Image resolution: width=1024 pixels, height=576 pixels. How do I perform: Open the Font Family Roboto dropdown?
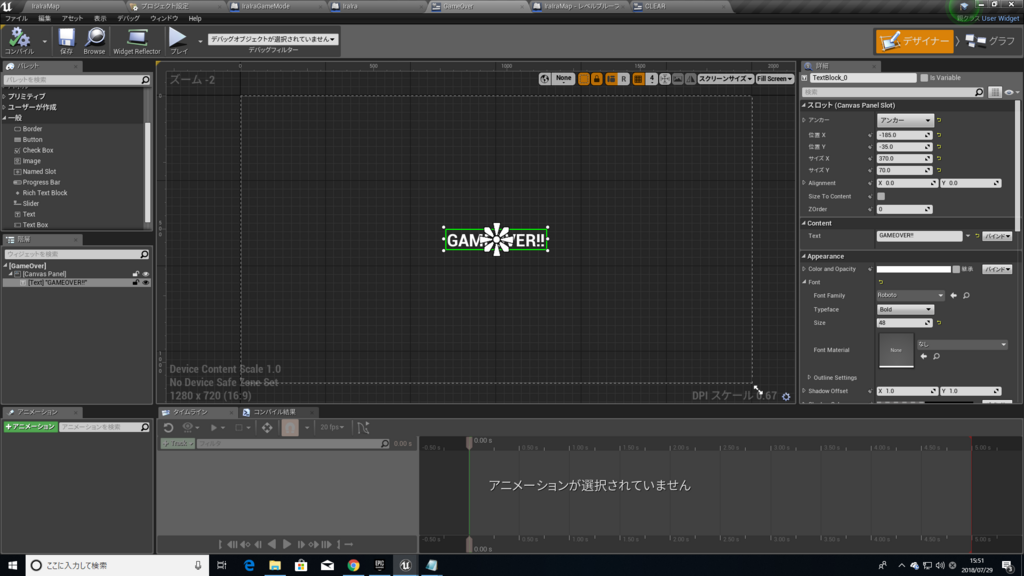910,295
